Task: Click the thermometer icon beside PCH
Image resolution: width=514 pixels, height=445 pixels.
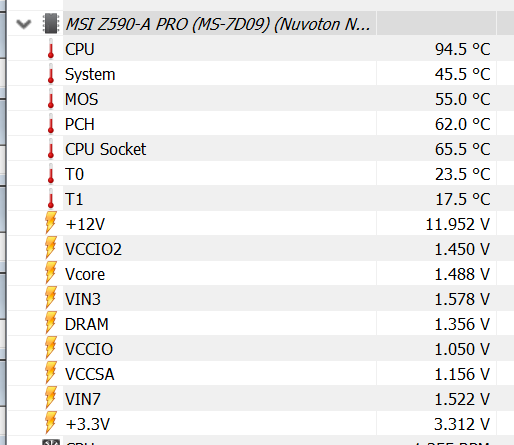Action: (x=51, y=124)
